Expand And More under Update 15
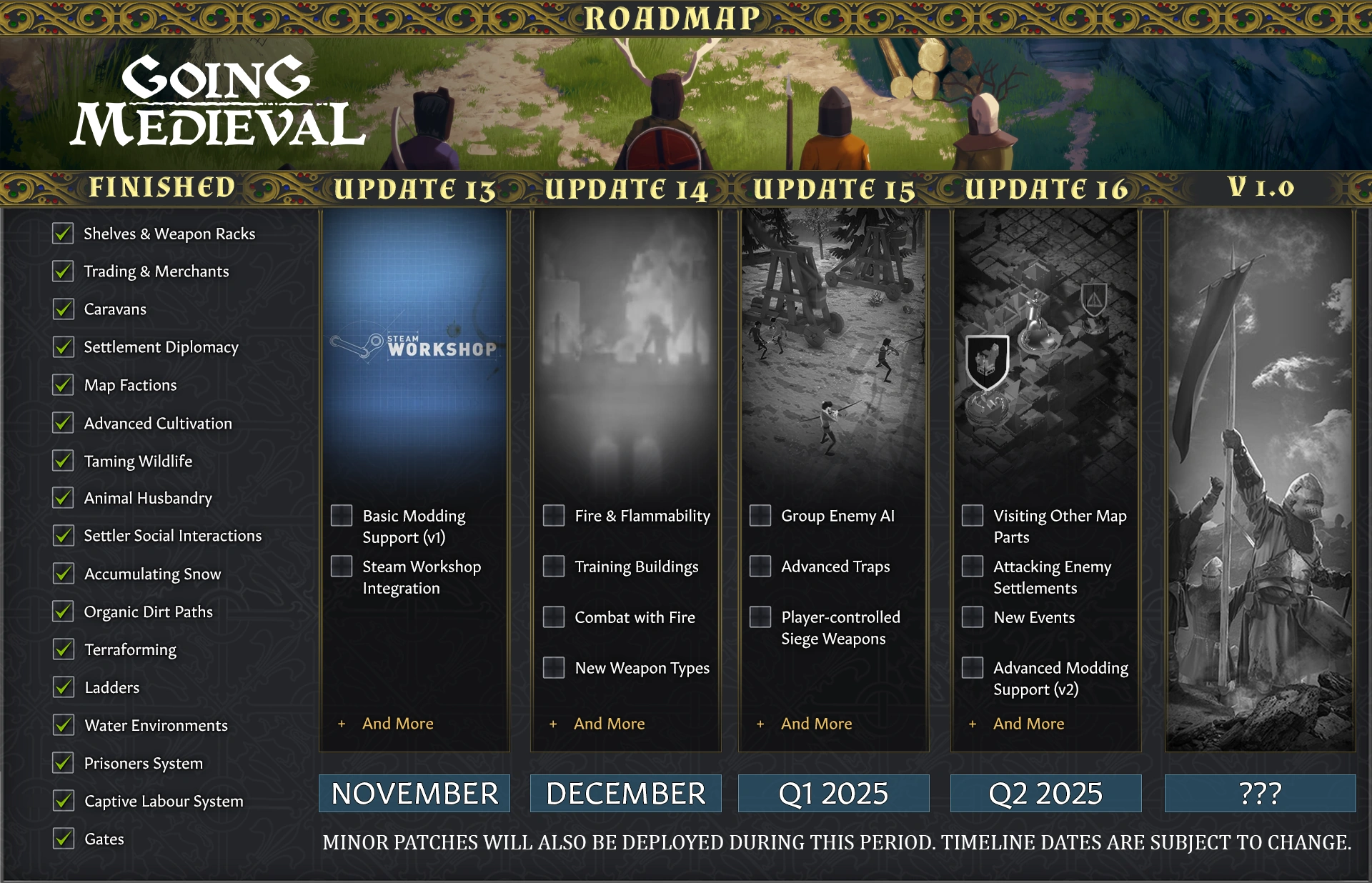The height and width of the screenshot is (883, 1372). pyautogui.click(x=816, y=724)
